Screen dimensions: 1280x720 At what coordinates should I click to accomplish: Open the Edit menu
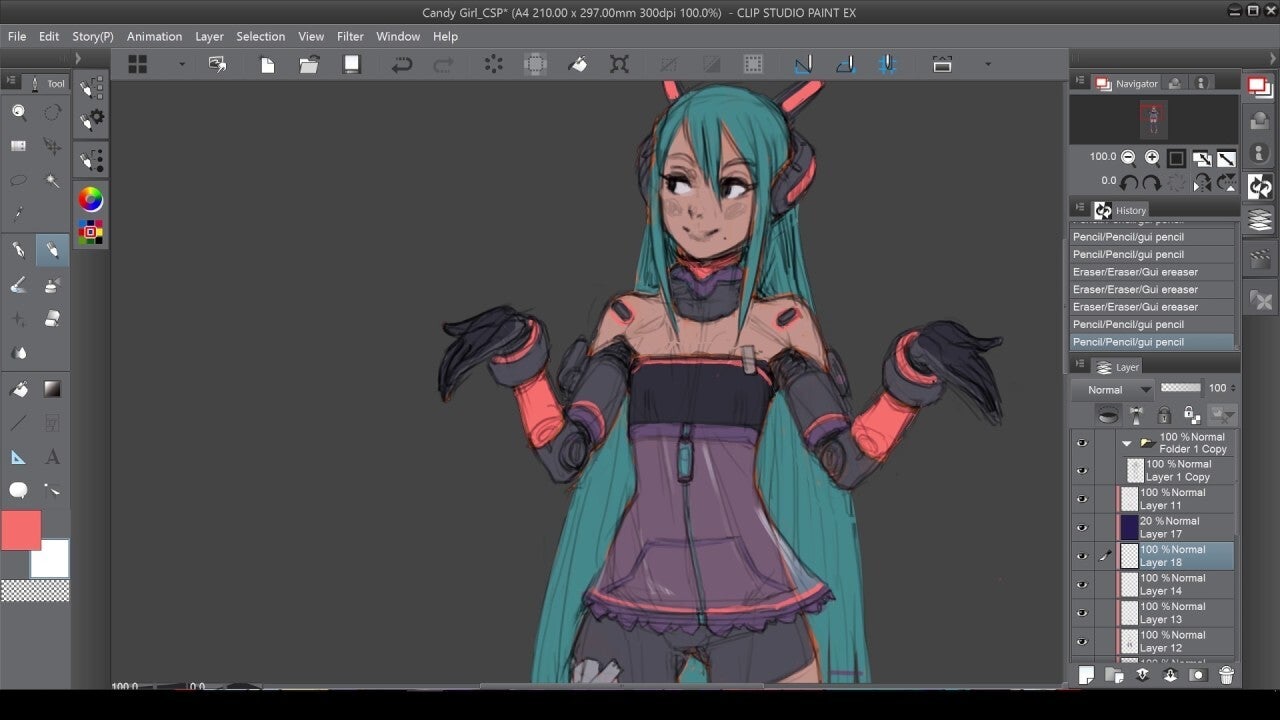[x=49, y=36]
